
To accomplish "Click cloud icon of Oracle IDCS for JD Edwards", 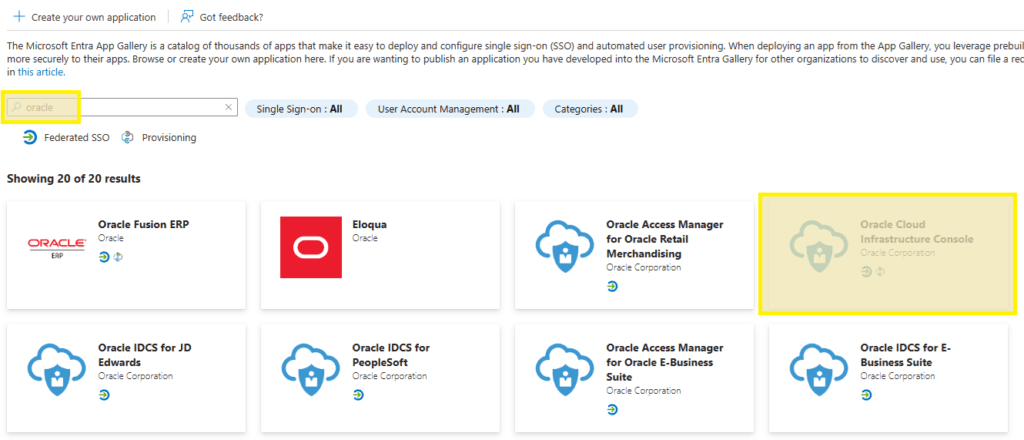I will (57, 369).
